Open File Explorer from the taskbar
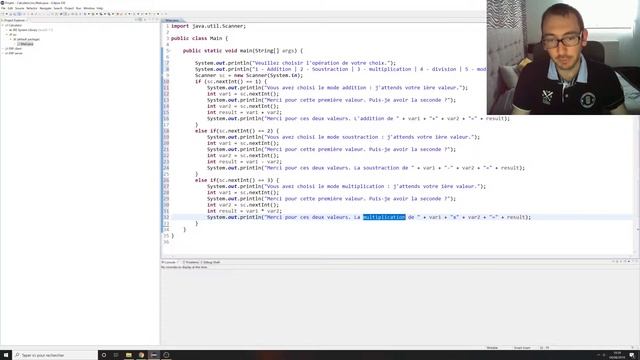Viewport: 640px width, 360px height. tap(129, 355)
